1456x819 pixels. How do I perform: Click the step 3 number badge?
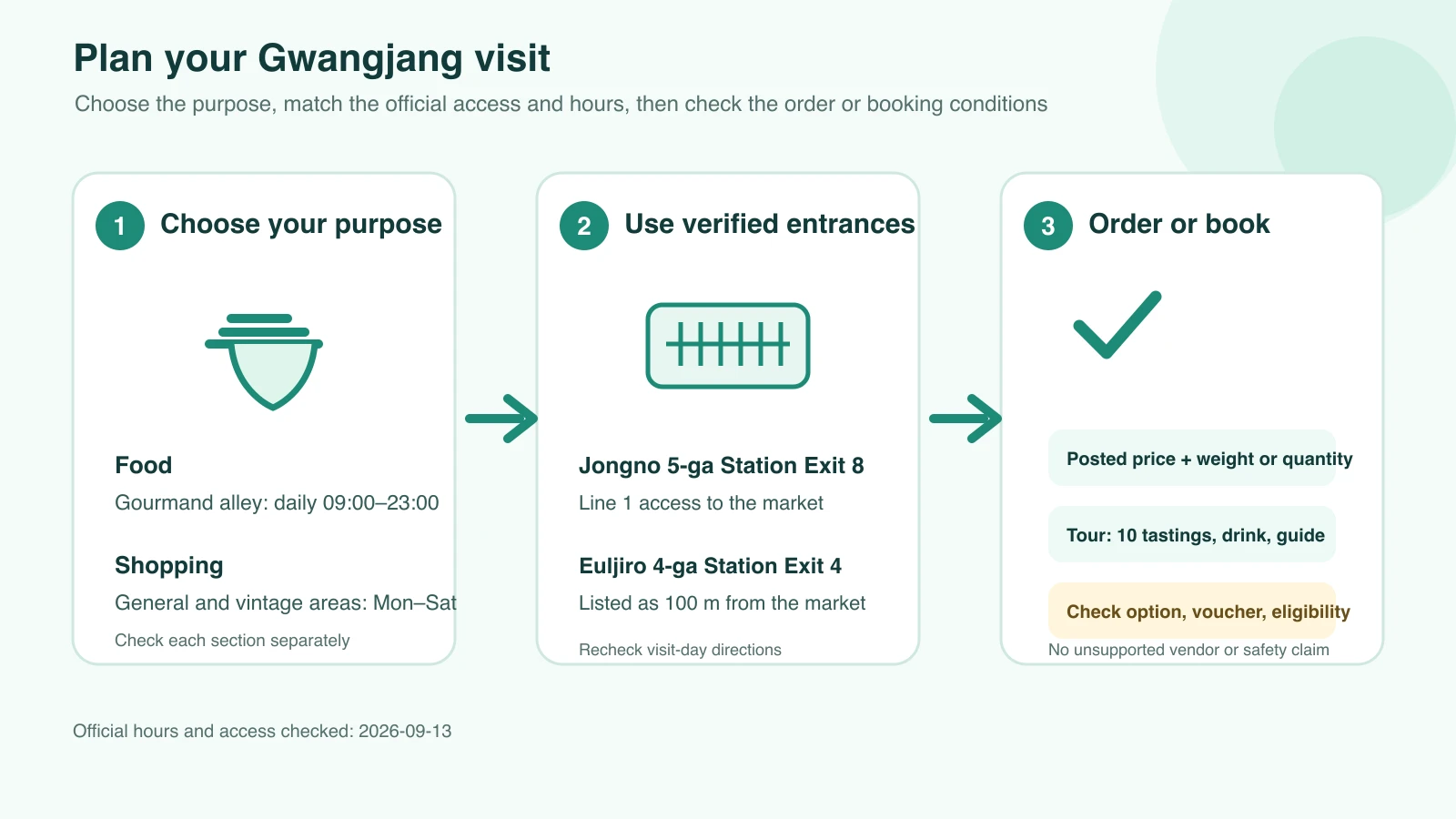(1048, 226)
